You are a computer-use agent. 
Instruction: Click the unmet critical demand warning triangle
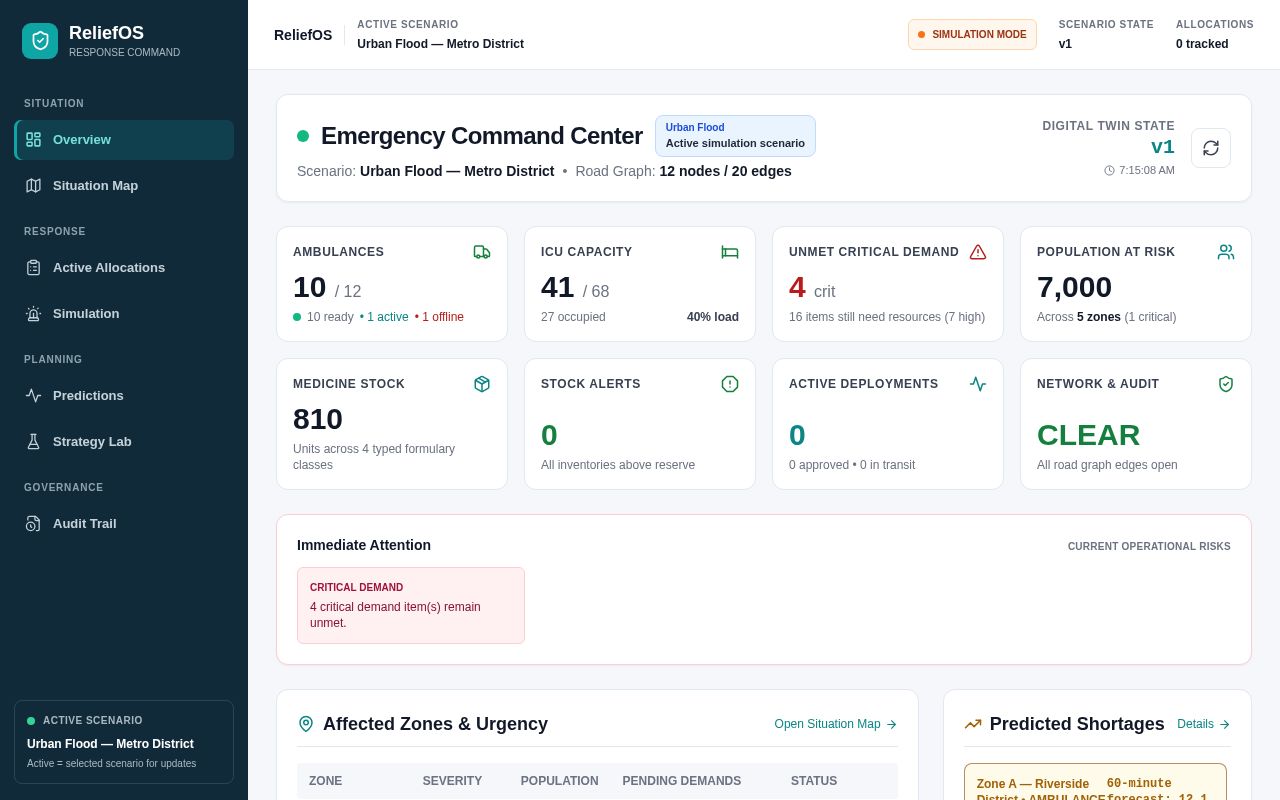tap(978, 252)
